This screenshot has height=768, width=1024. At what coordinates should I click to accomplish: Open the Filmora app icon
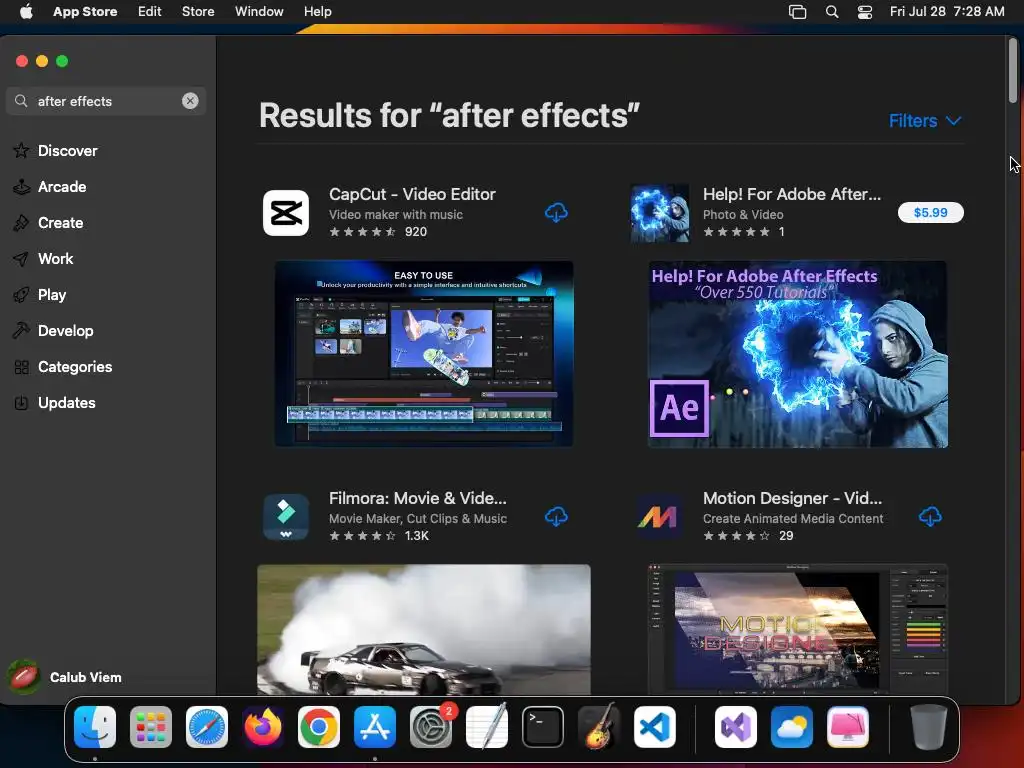point(285,517)
